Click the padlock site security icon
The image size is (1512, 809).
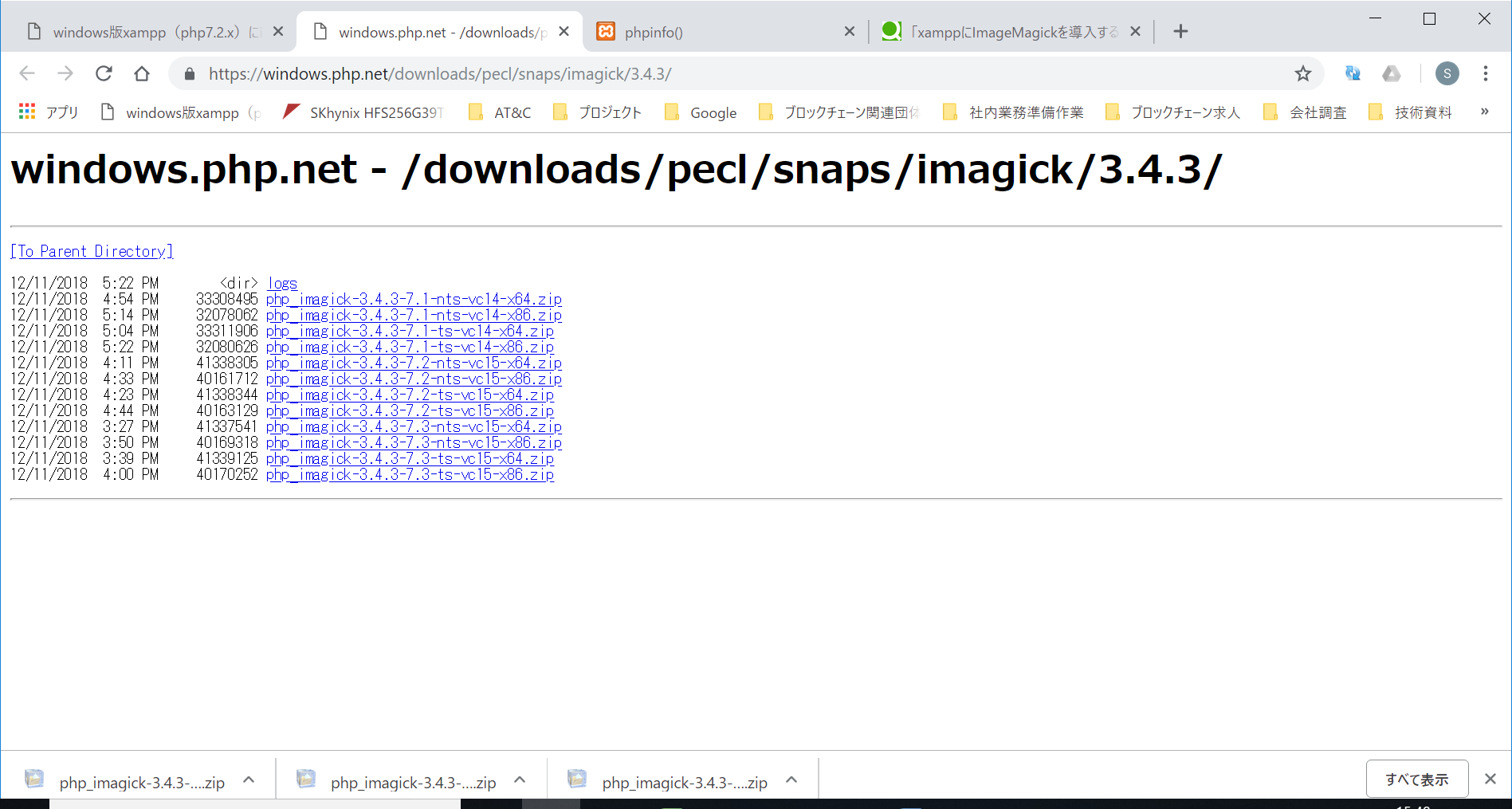pyautogui.click(x=189, y=73)
